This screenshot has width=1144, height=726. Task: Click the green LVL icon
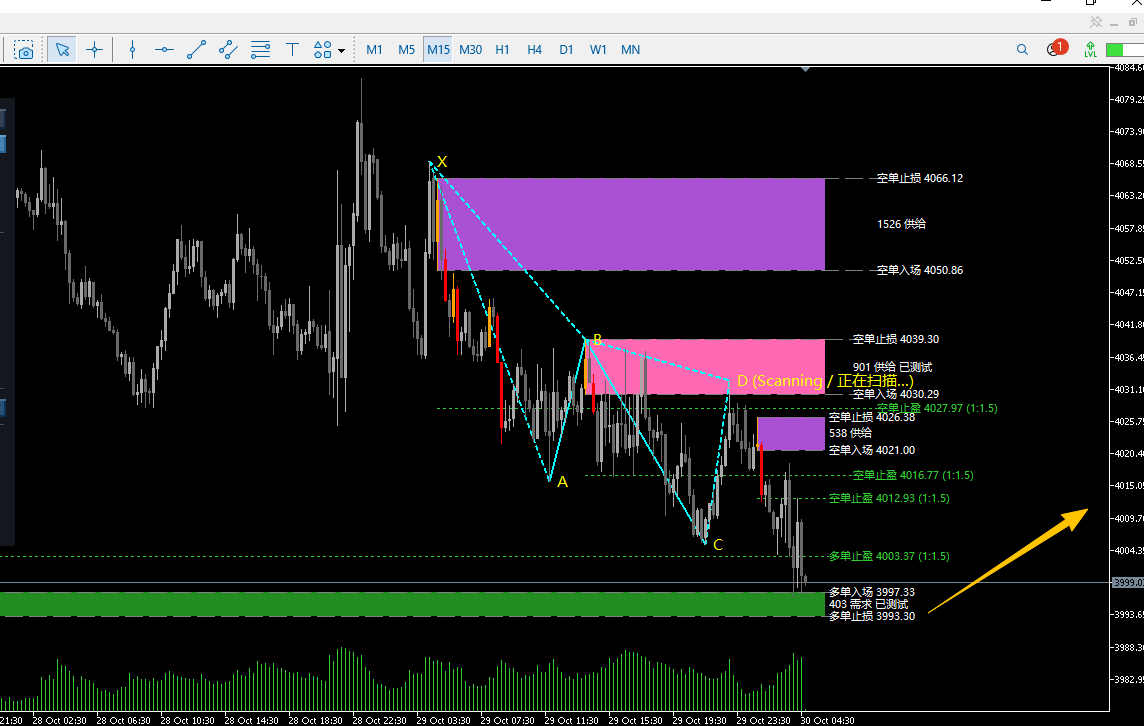(1091, 50)
